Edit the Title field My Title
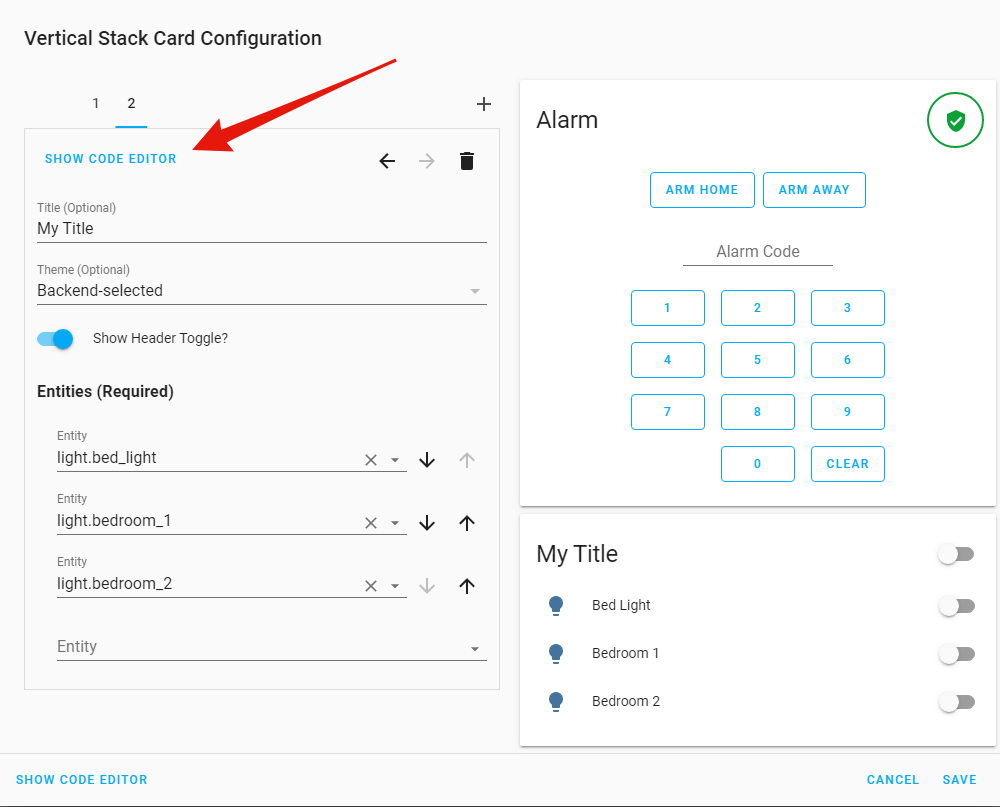This screenshot has height=807, width=1000. (x=261, y=228)
